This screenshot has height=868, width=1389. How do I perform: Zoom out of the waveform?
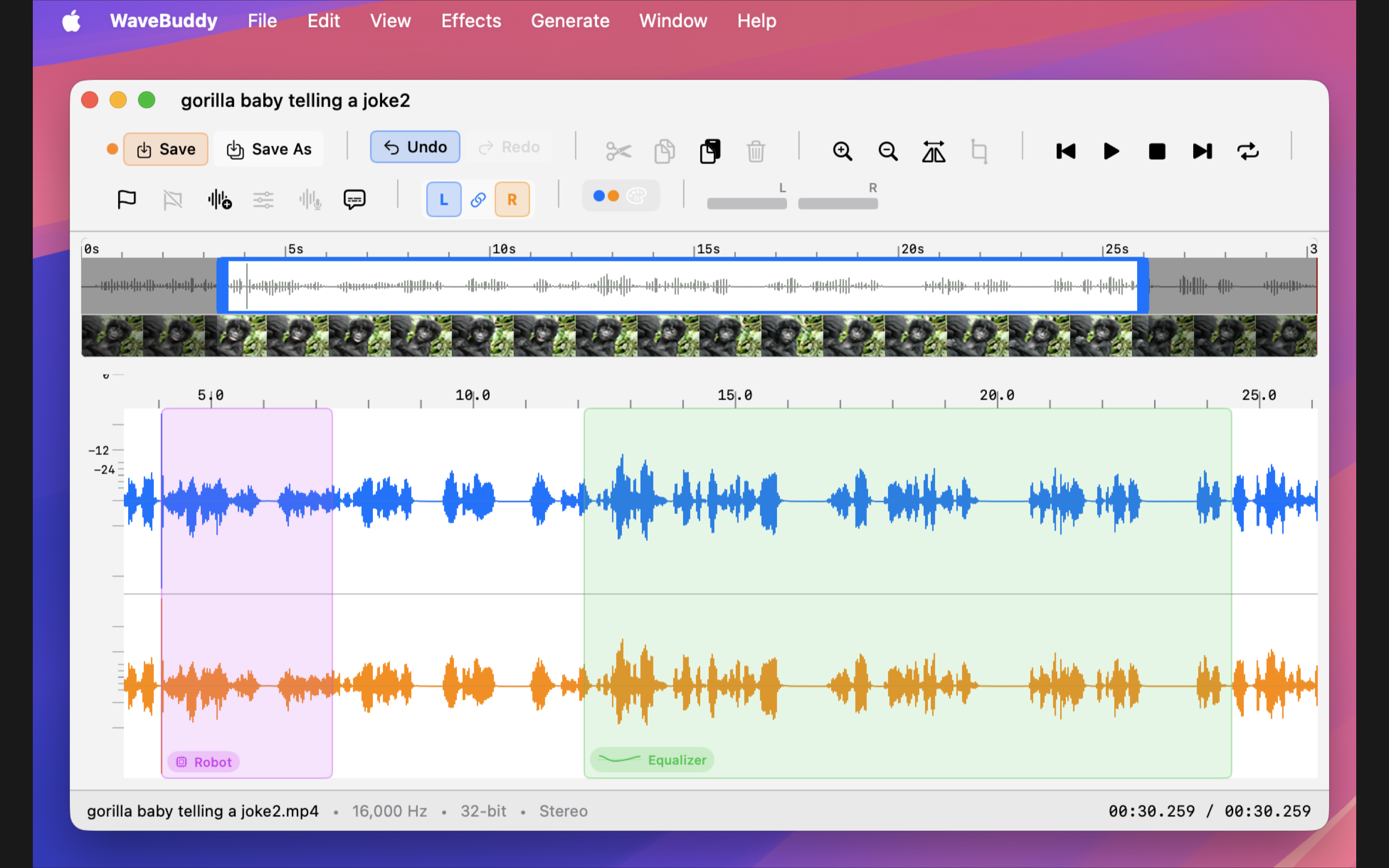tap(888, 151)
